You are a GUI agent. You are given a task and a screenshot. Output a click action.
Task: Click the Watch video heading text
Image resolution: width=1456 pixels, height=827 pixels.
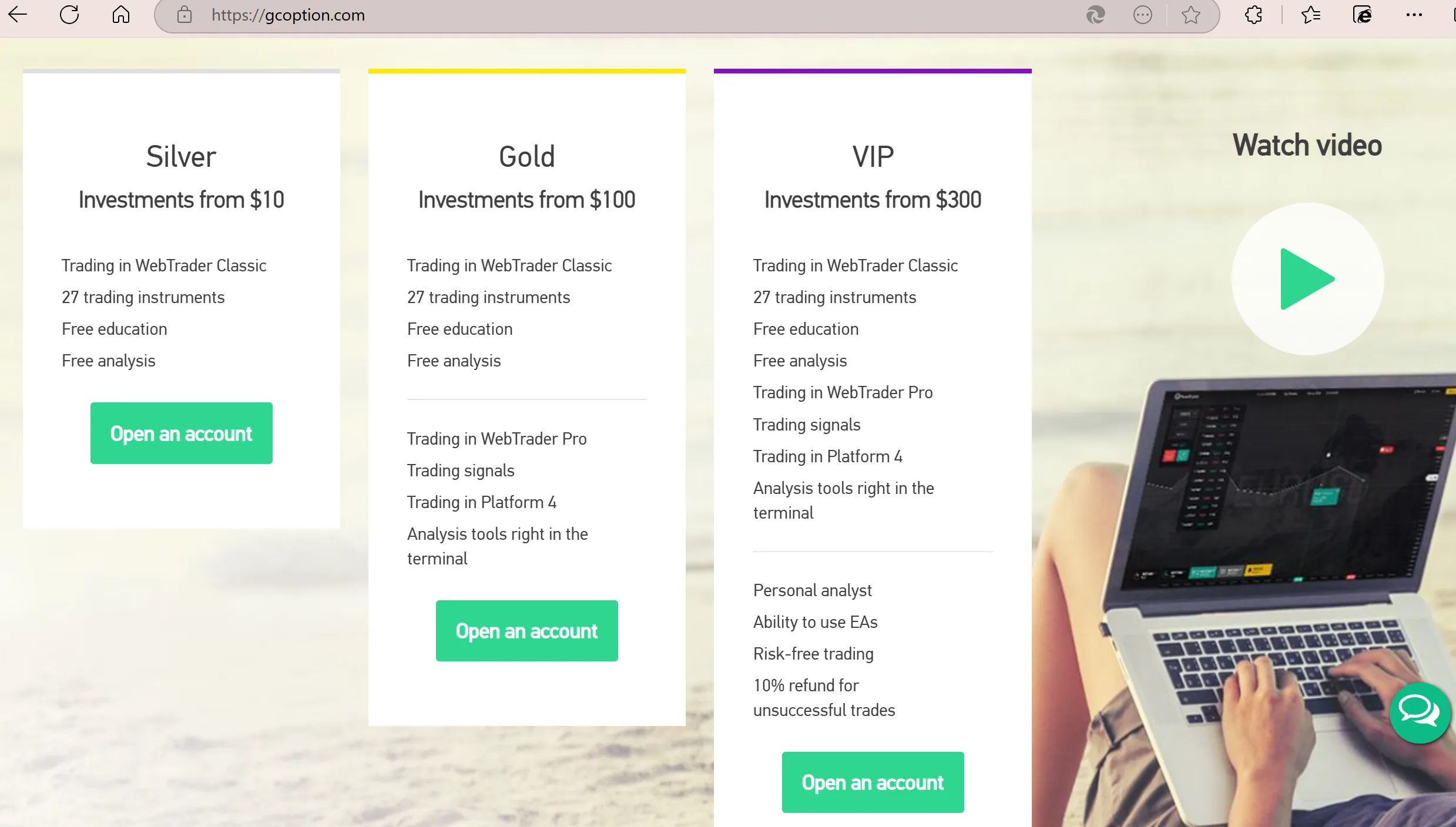pos(1307,145)
